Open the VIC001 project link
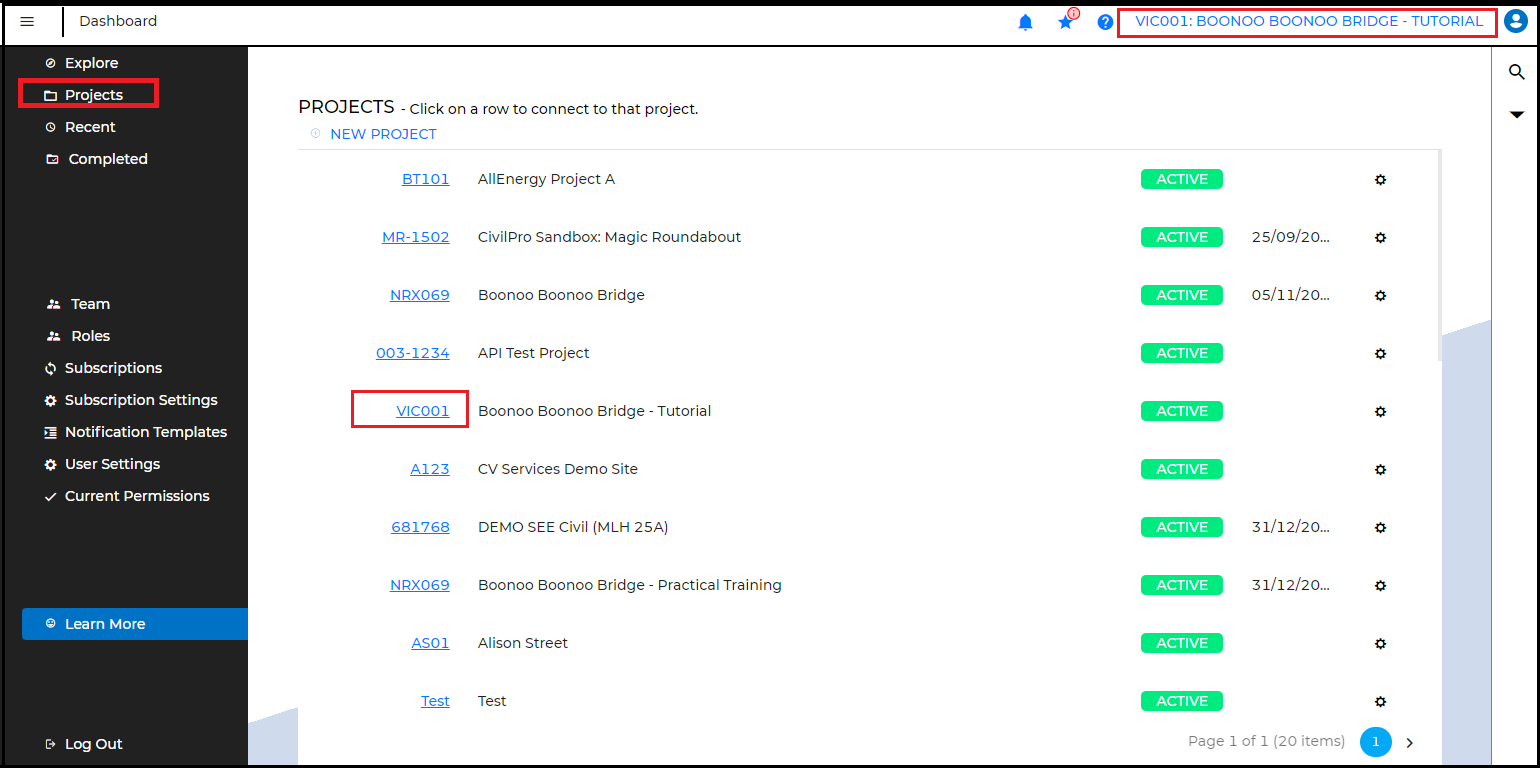 coord(422,411)
